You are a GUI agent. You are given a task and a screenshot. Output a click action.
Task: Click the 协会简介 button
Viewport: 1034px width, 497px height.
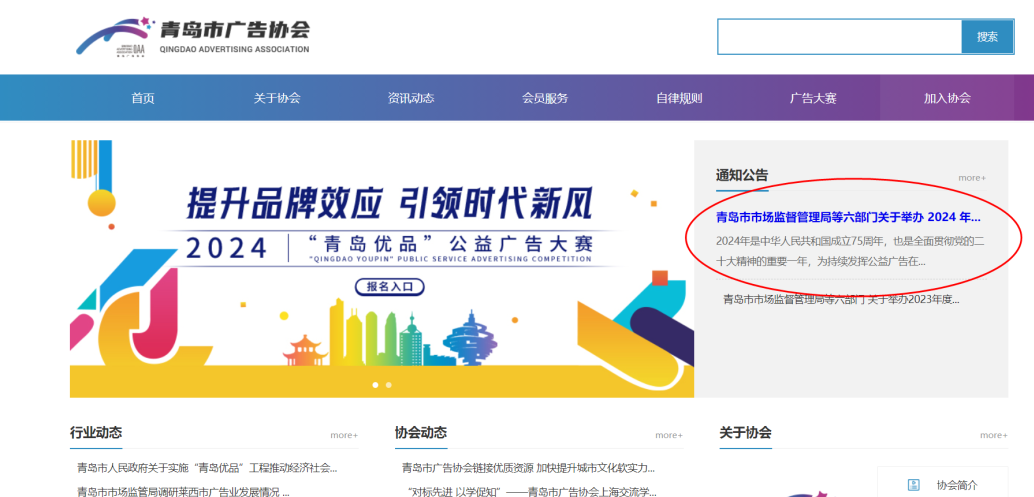click(x=942, y=482)
